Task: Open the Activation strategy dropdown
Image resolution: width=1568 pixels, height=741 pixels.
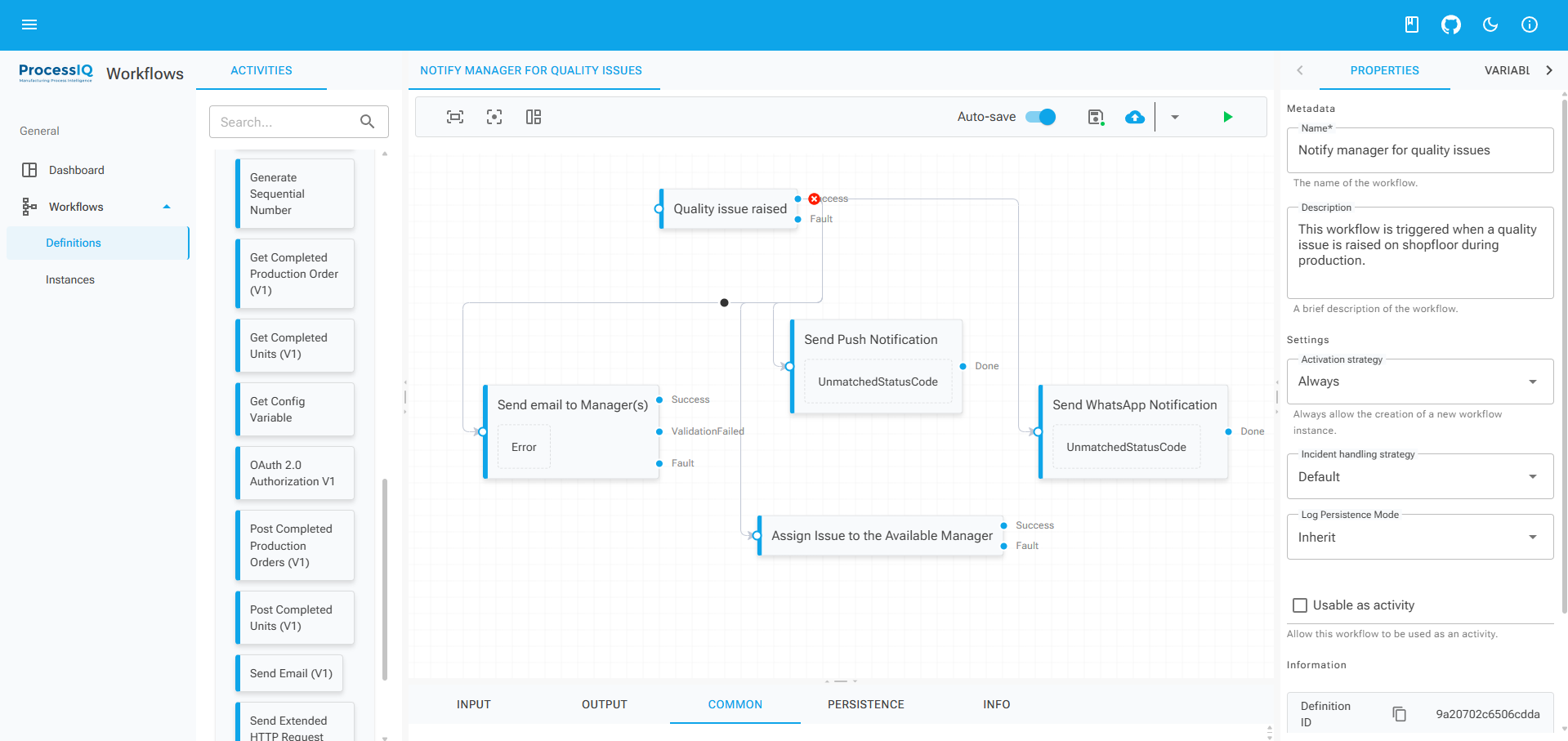Action: click(x=1420, y=382)
